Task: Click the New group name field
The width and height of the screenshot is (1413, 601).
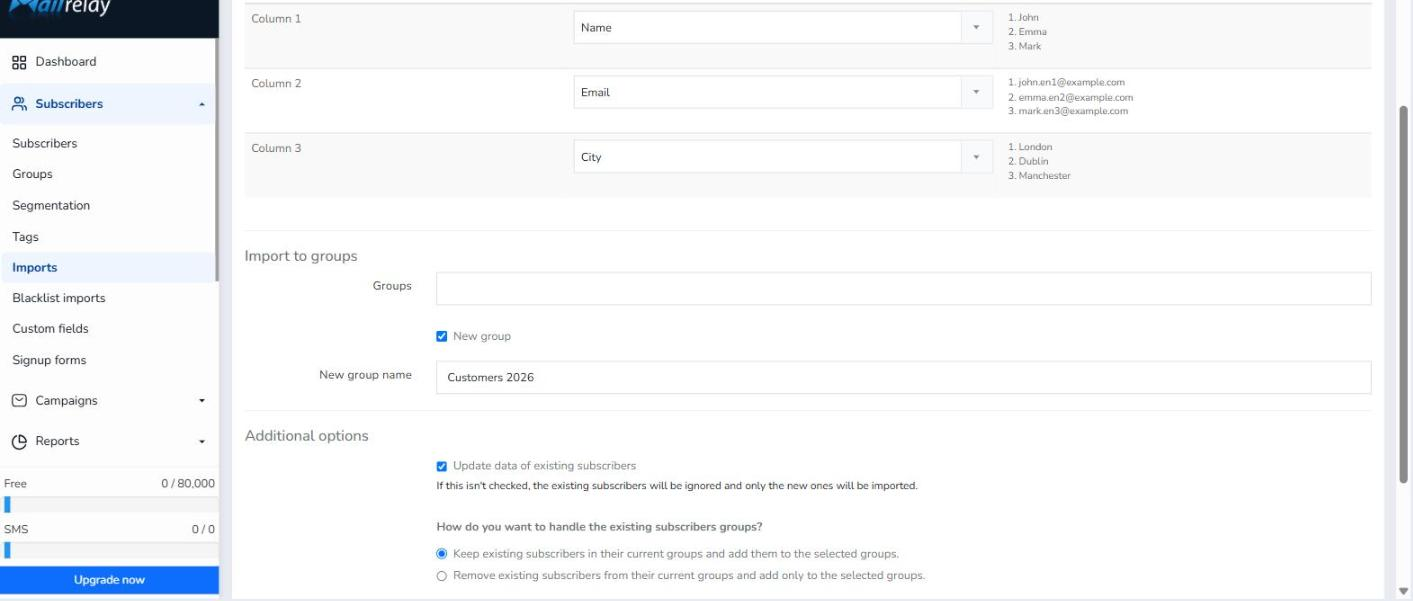Action: click(x=903, y=378)
